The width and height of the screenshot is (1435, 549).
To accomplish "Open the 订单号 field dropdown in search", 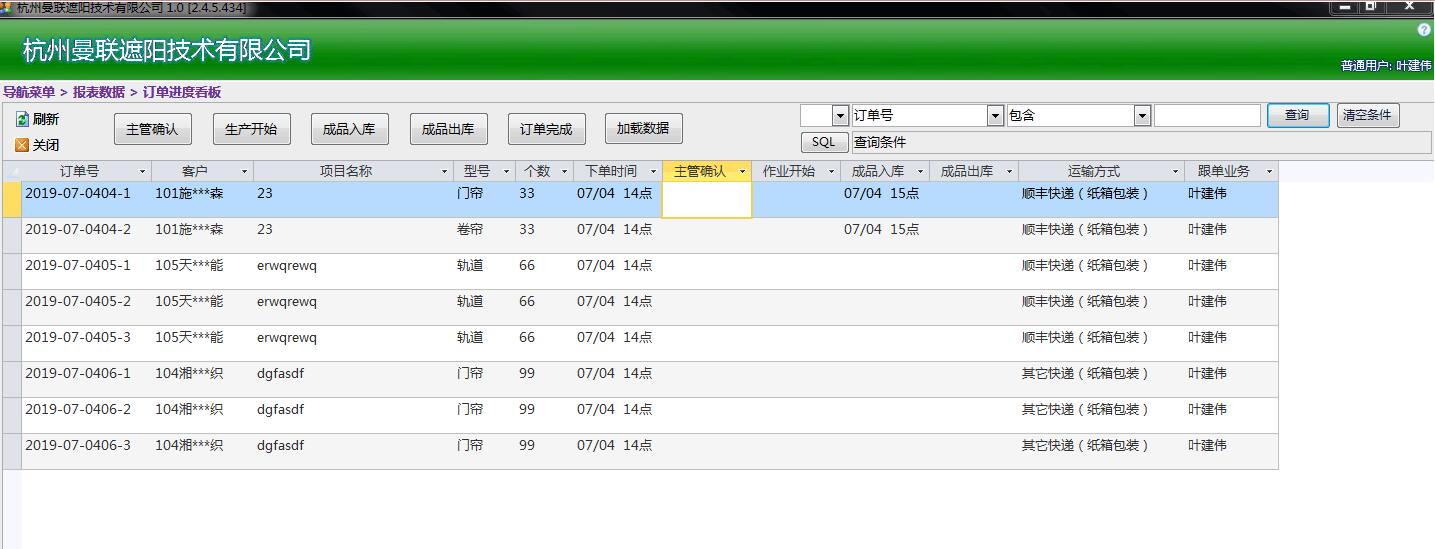I will point(995,116).
